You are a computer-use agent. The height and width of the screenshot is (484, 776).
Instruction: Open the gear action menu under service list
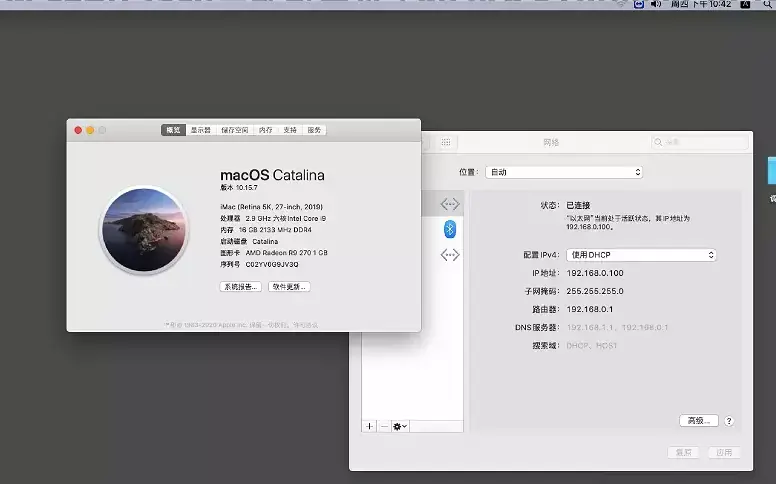tap(400, 426)
